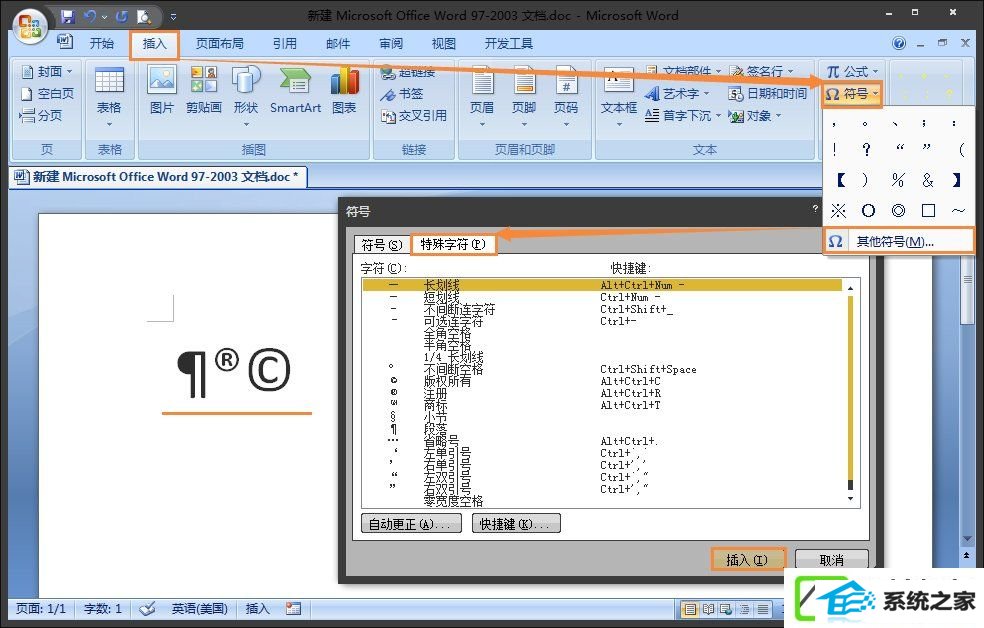Expand the 封面 cover page dropdown

[48, 72]
